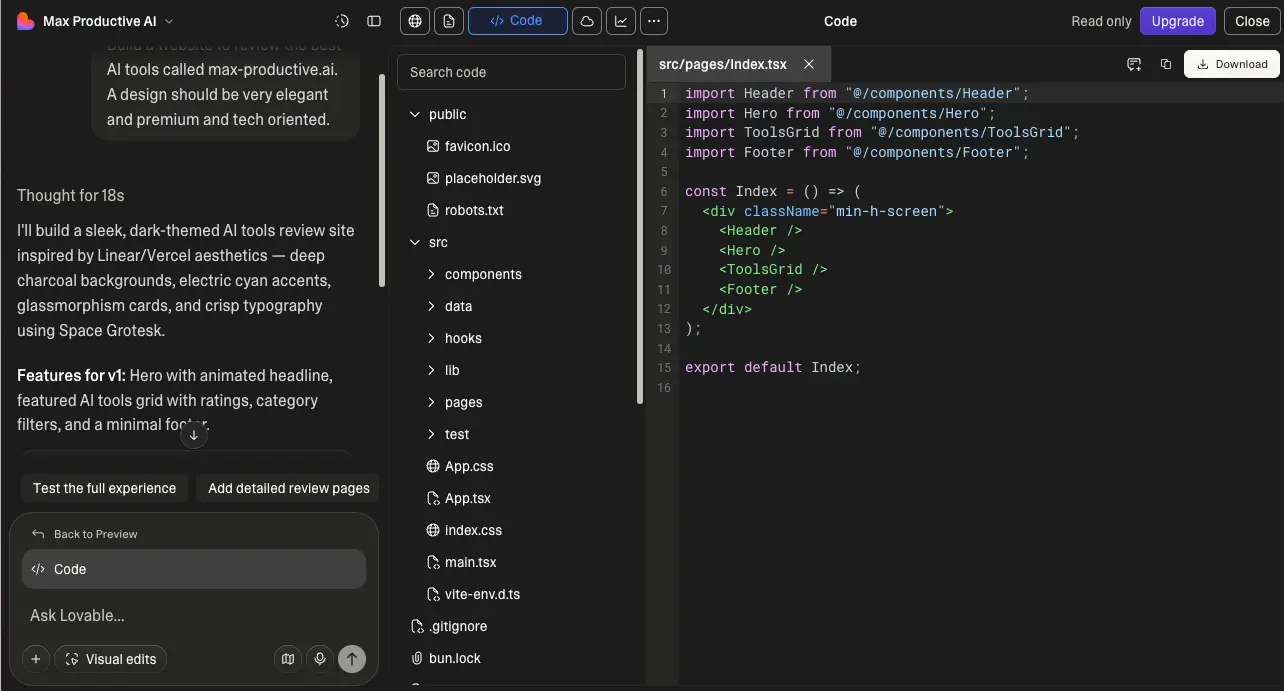Click the App.tsx file icon
Image resolution: width=1284 pixels, height=691 pixels.
[x=433, y=498]
